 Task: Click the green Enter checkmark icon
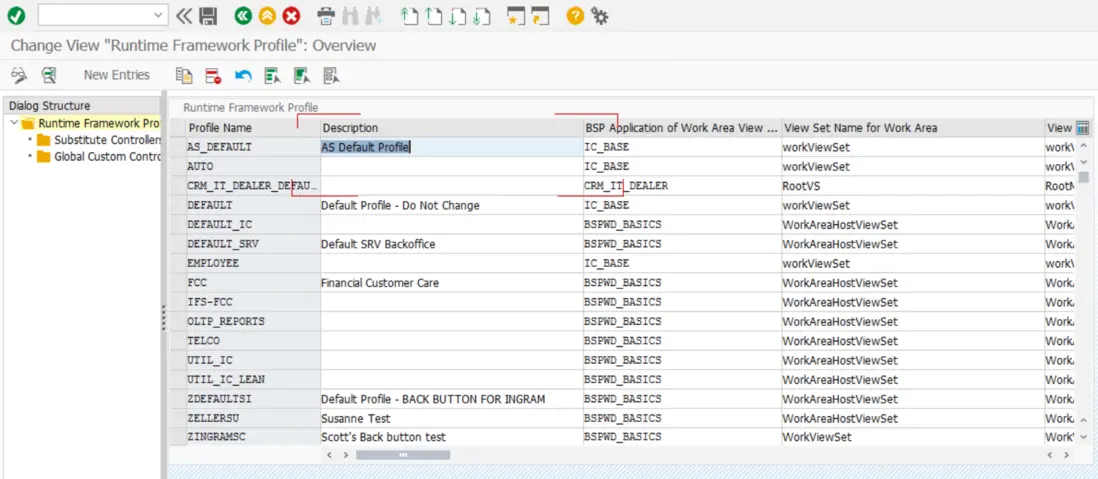coord(16,15)
